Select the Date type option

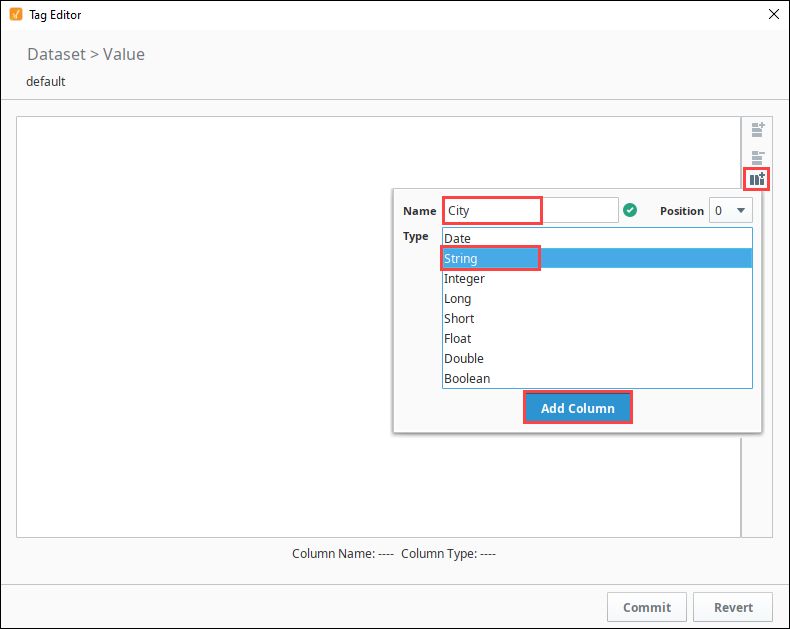tap(597, 238)
